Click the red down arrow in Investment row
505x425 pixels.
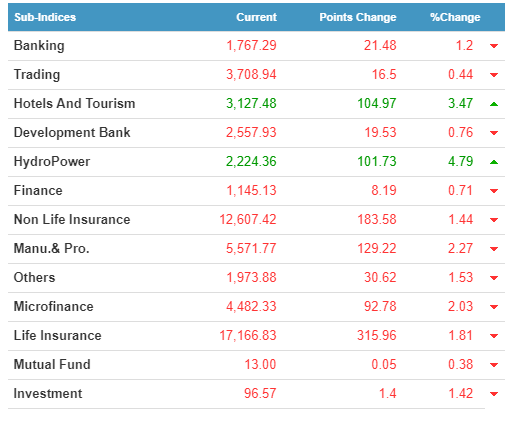coord(494,394)
